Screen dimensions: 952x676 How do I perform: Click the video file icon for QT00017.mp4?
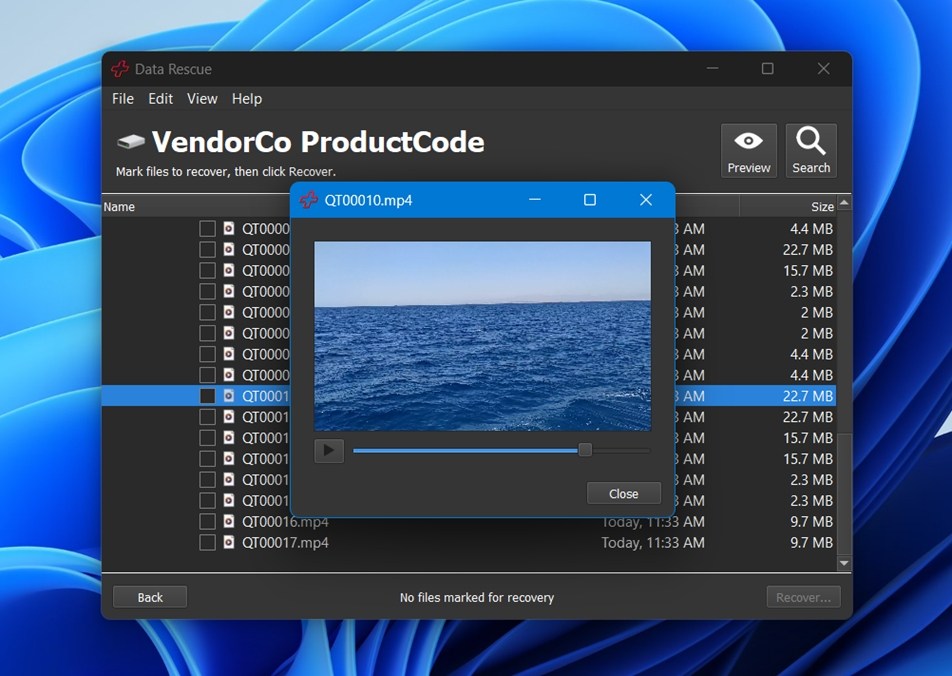228,542
